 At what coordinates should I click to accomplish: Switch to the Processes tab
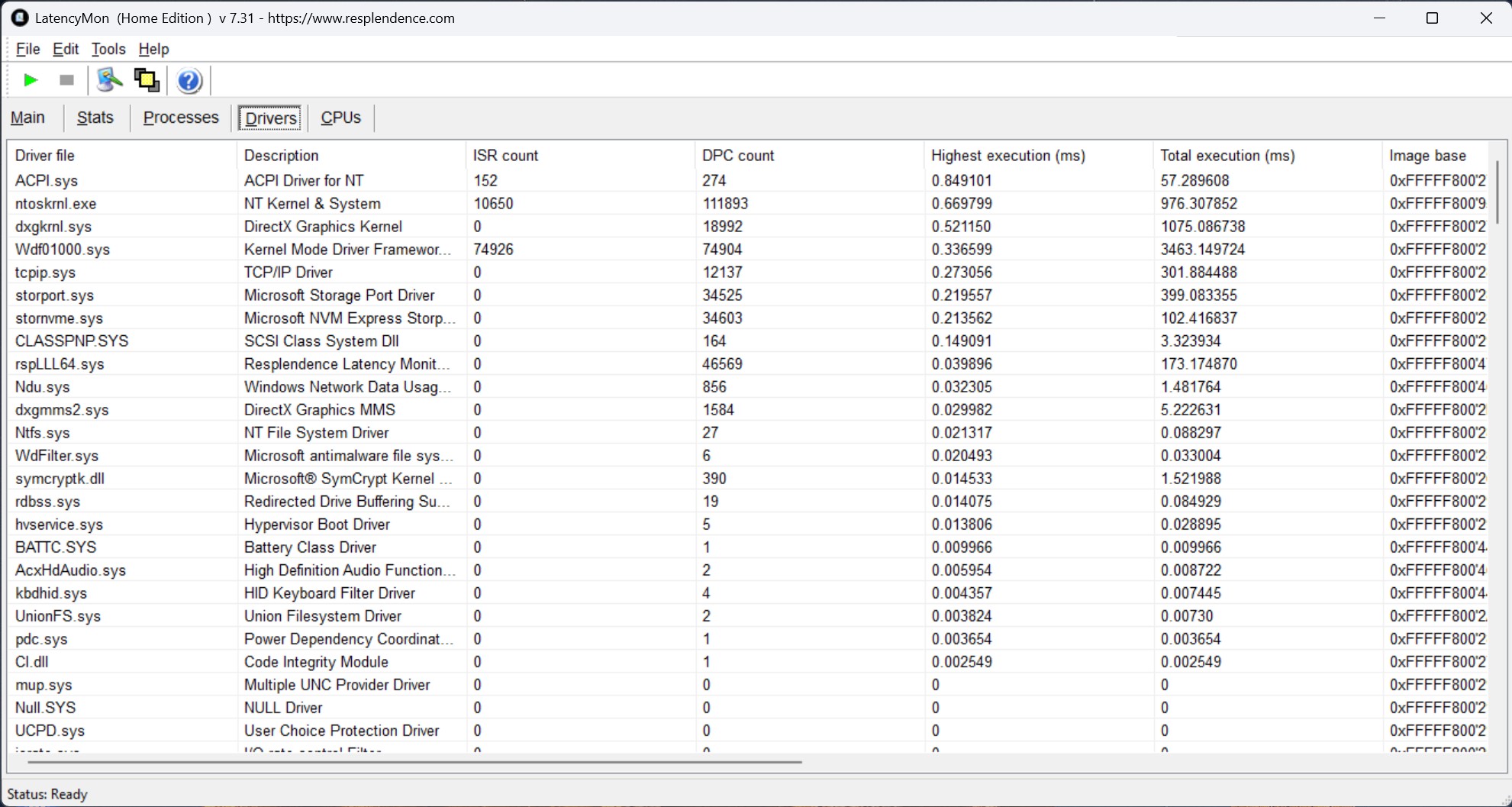(181, 118)
